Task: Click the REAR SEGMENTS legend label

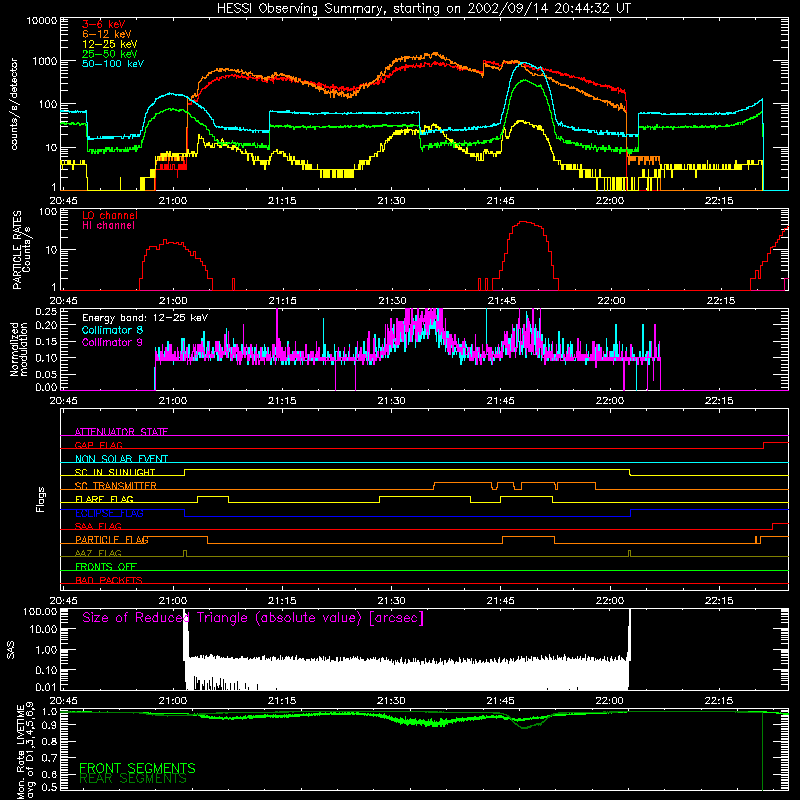Action: (x=133, y=779)
